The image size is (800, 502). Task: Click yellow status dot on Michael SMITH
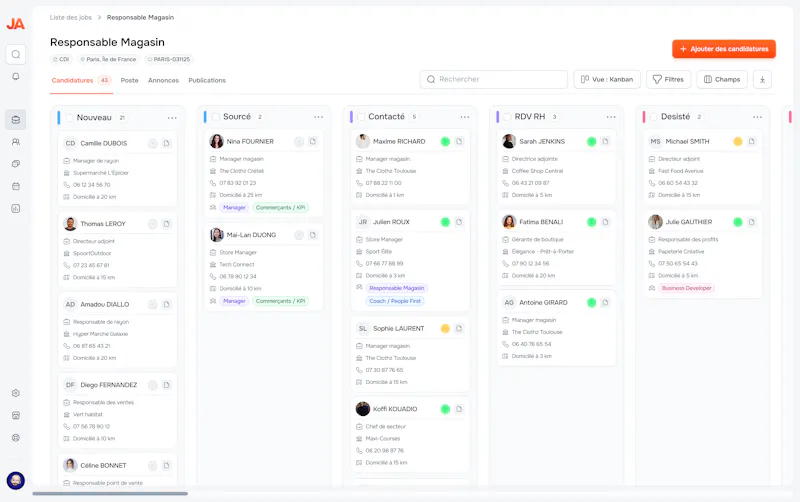[x=738, y=141]
